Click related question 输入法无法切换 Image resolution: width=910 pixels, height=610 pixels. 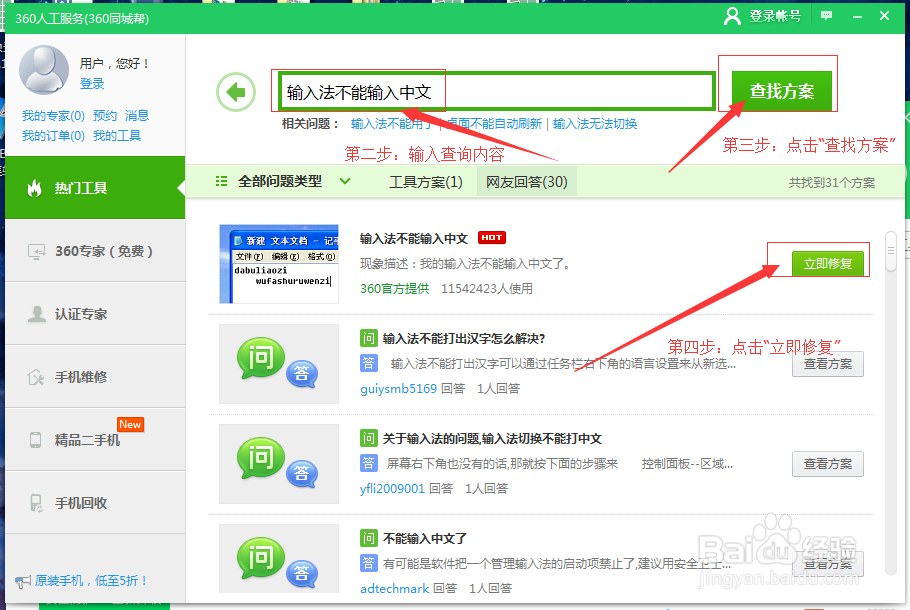pos(595,124)
